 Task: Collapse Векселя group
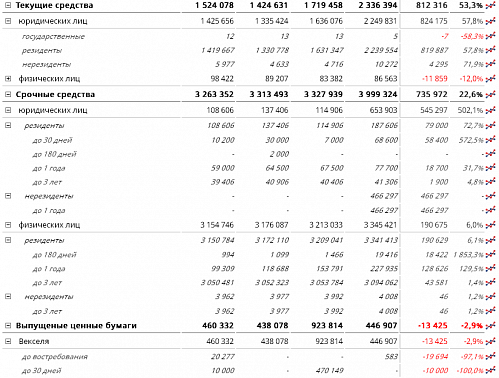8,341
